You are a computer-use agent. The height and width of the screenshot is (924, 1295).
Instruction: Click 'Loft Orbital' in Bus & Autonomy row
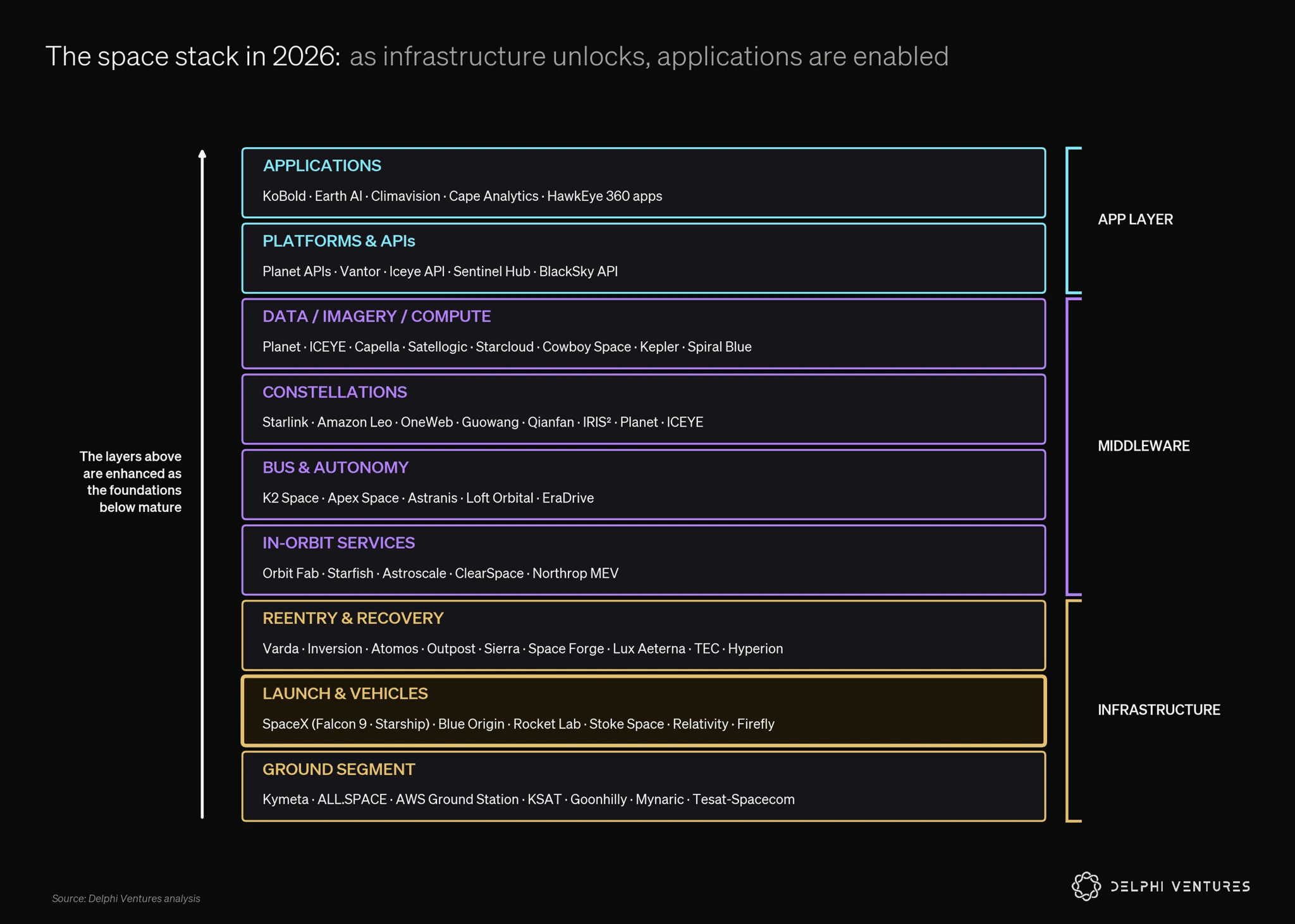coord(500,498)
